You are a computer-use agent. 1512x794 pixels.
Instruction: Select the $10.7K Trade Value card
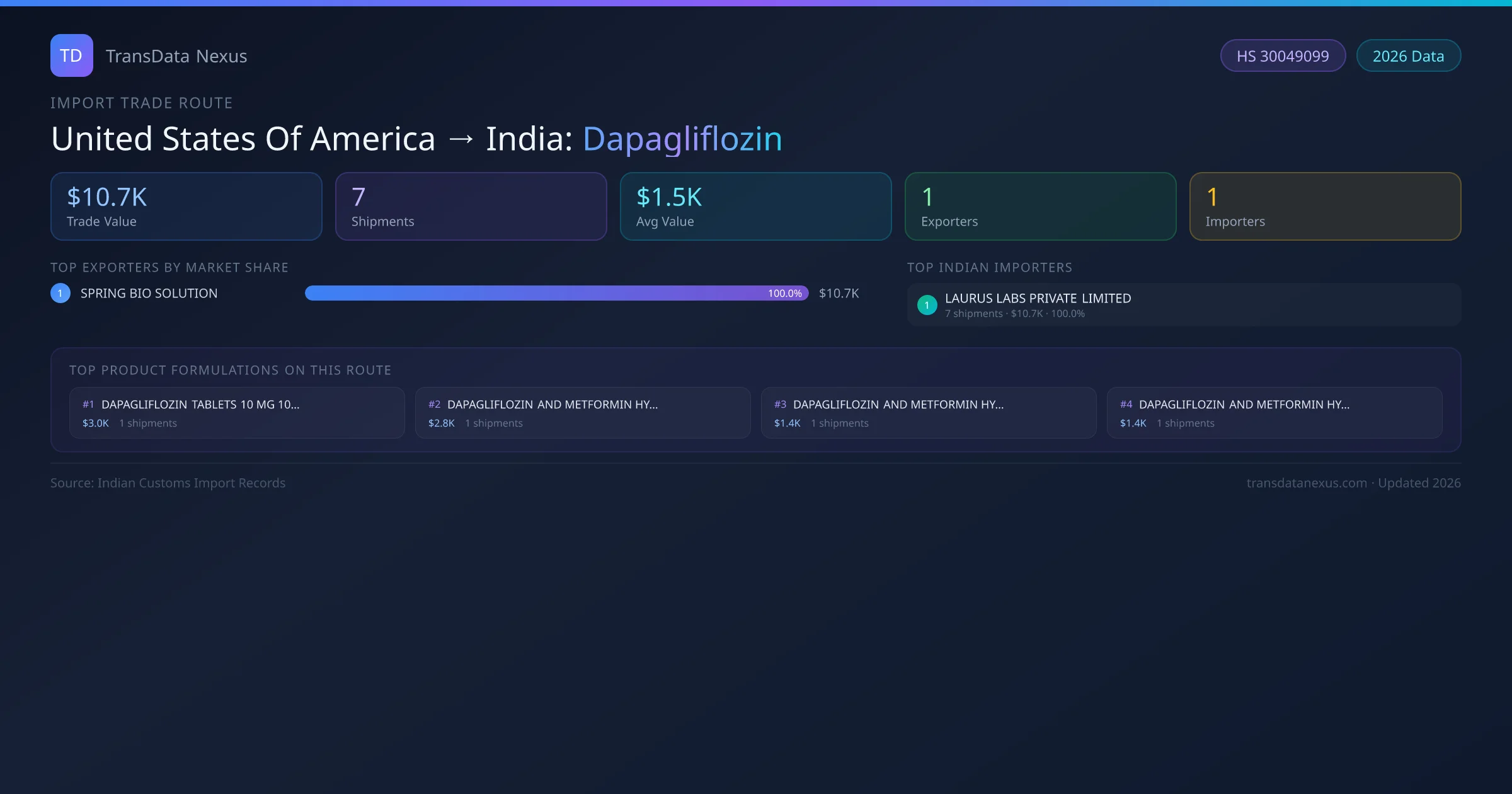pos(186,206)
